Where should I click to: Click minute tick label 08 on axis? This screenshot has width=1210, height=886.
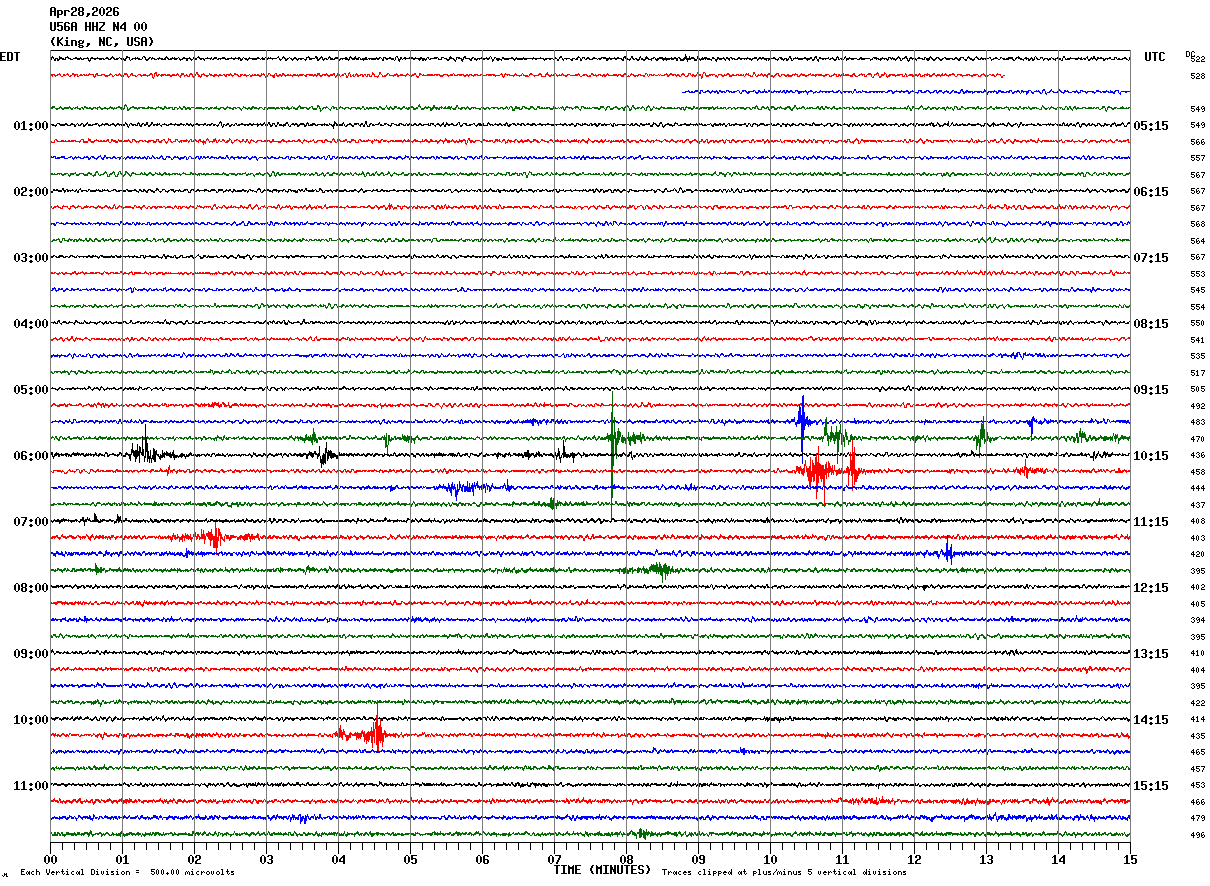pos(626,859)
